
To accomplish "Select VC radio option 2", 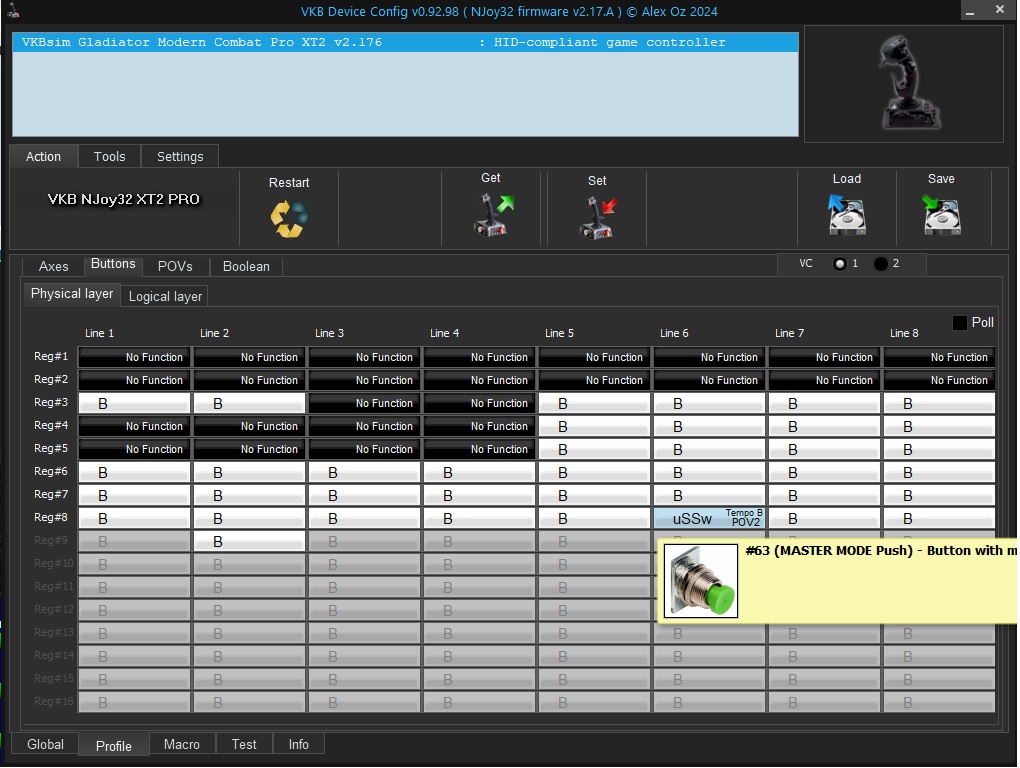I will click(x=881, y=264).
